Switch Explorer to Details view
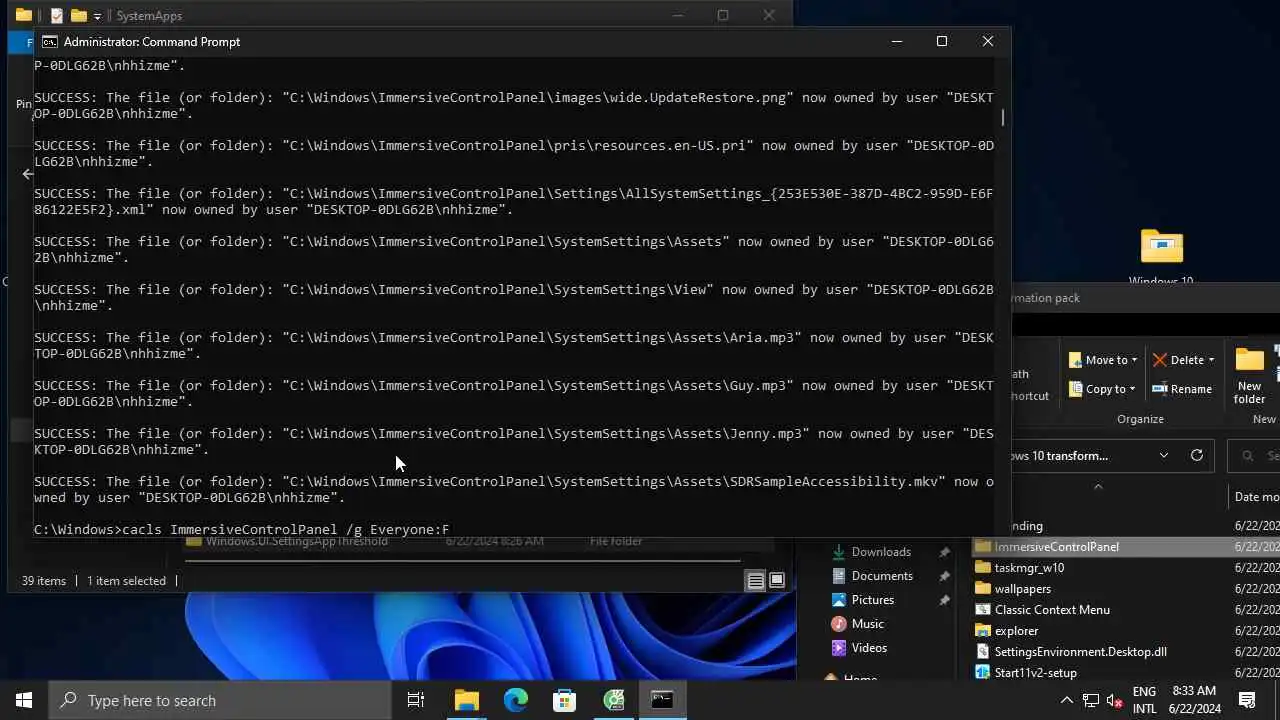Viewport: 1280px width, 720px height. [x=756, y=581]
